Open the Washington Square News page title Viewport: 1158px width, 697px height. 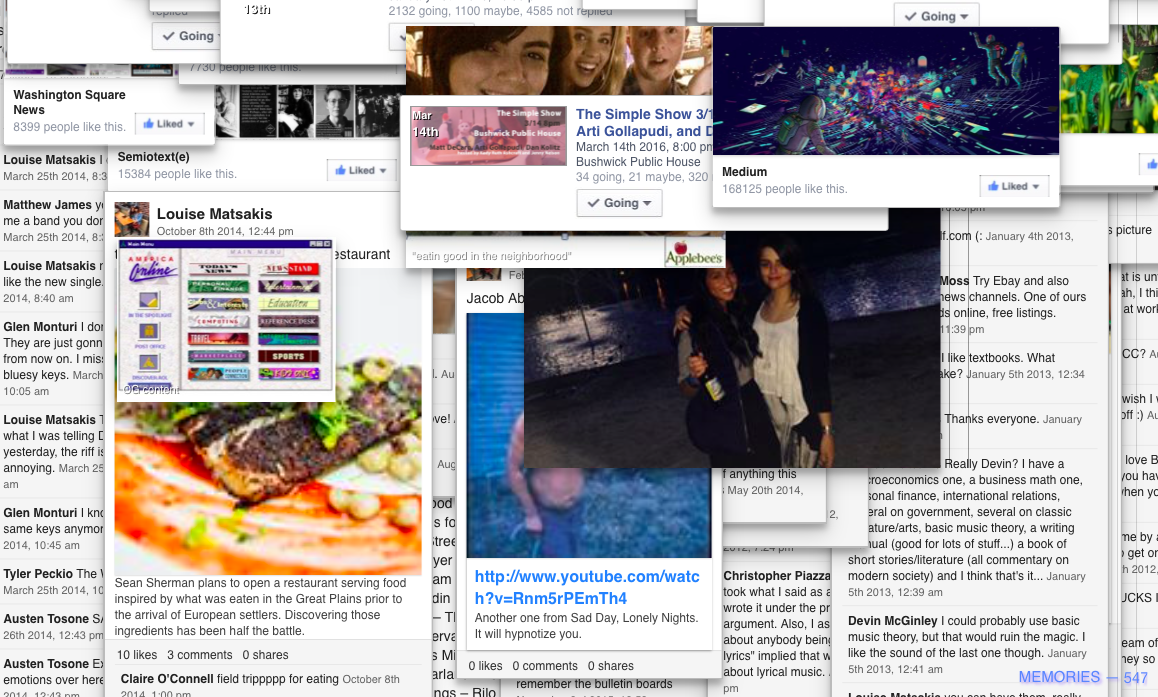pyautogui.click(x=69, y=102)
